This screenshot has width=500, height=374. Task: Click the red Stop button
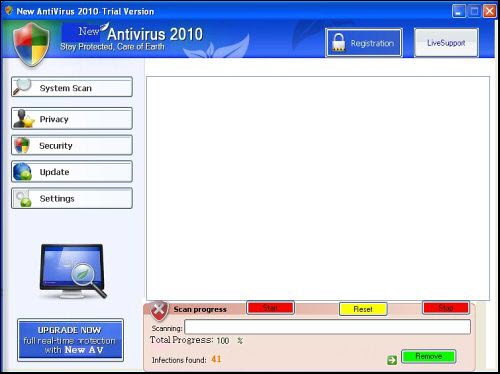446,307
